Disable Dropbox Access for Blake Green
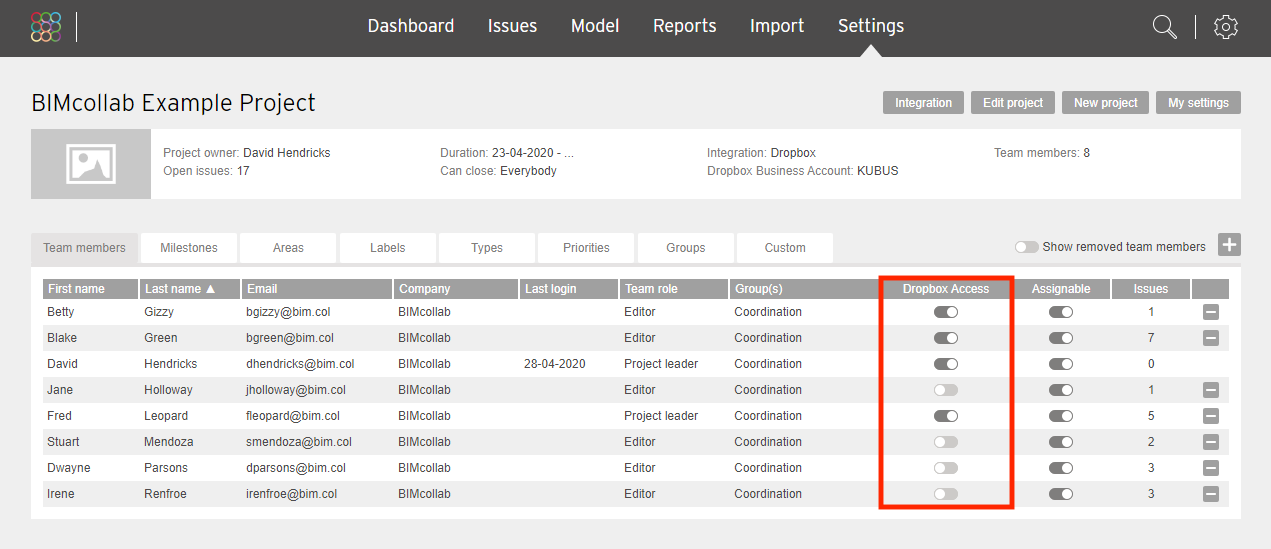1271x549 pixels. [x=946, y=338]
